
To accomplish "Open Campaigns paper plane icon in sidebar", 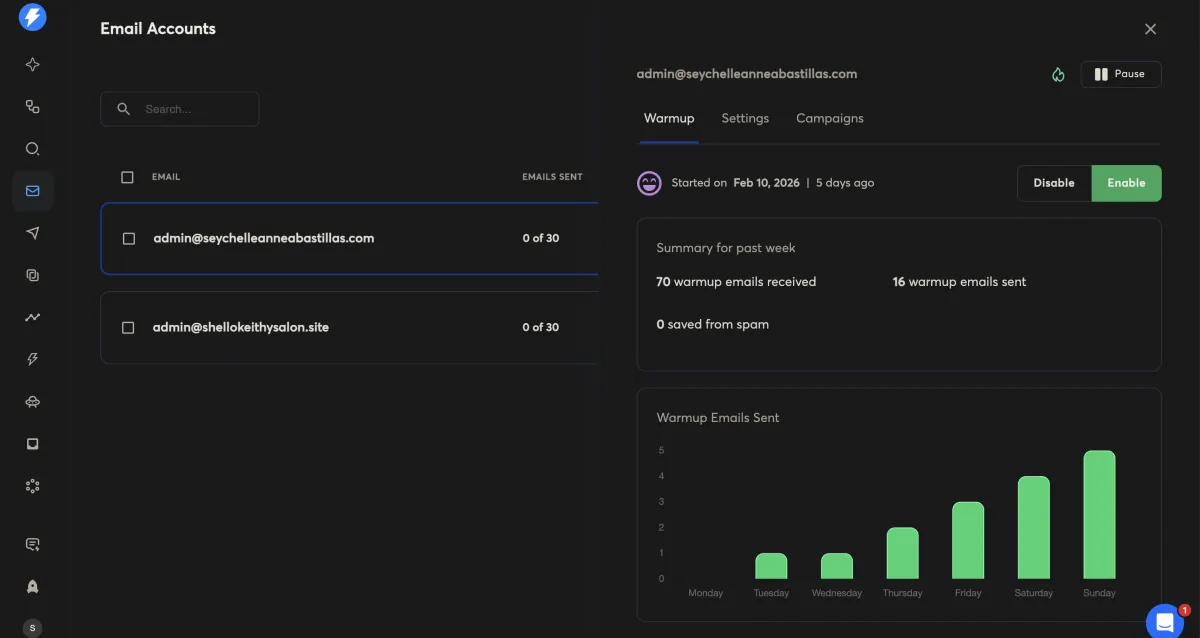I will pyautogui.click(x=33, y=233).
